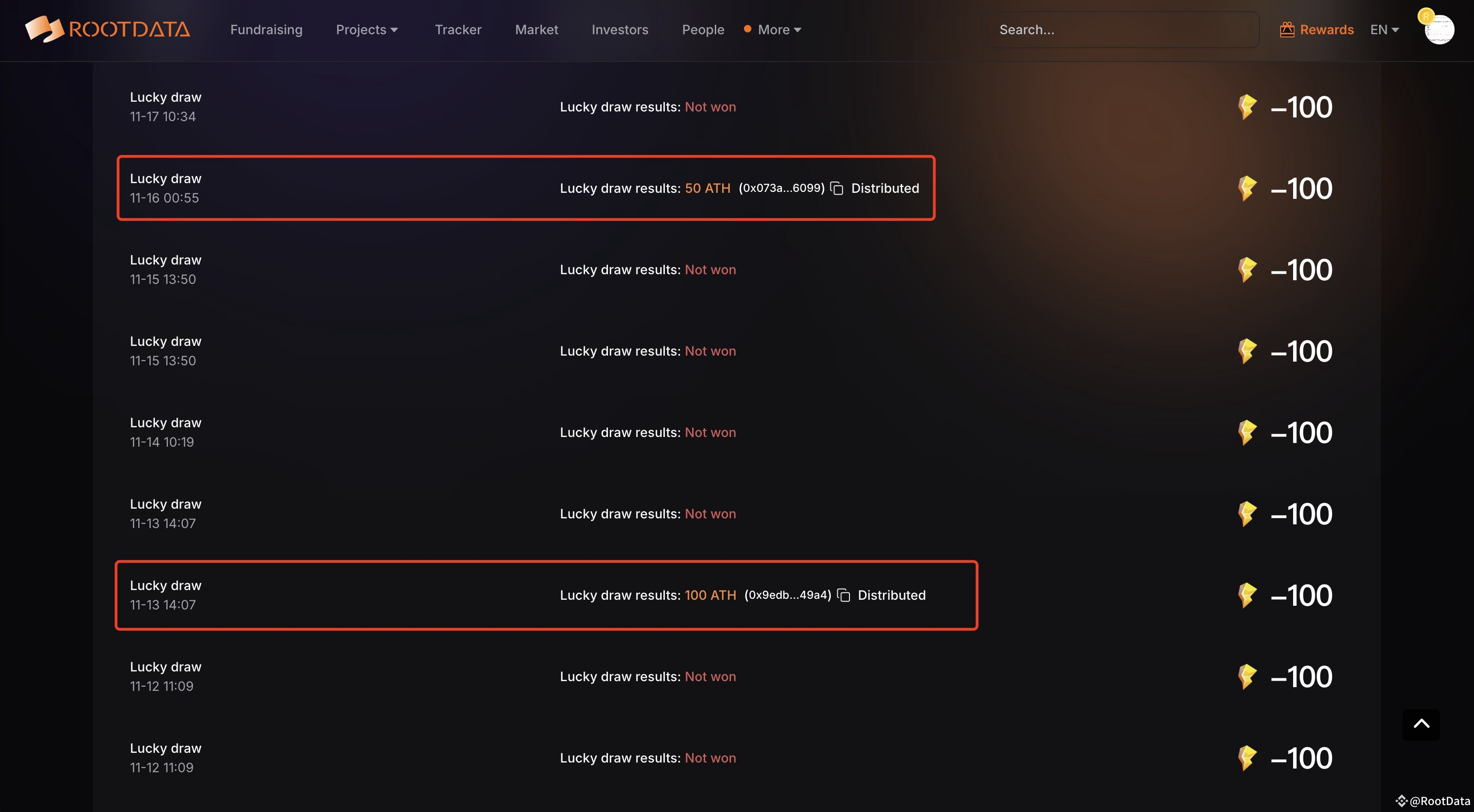Open the Tracker page

point(458,29)
